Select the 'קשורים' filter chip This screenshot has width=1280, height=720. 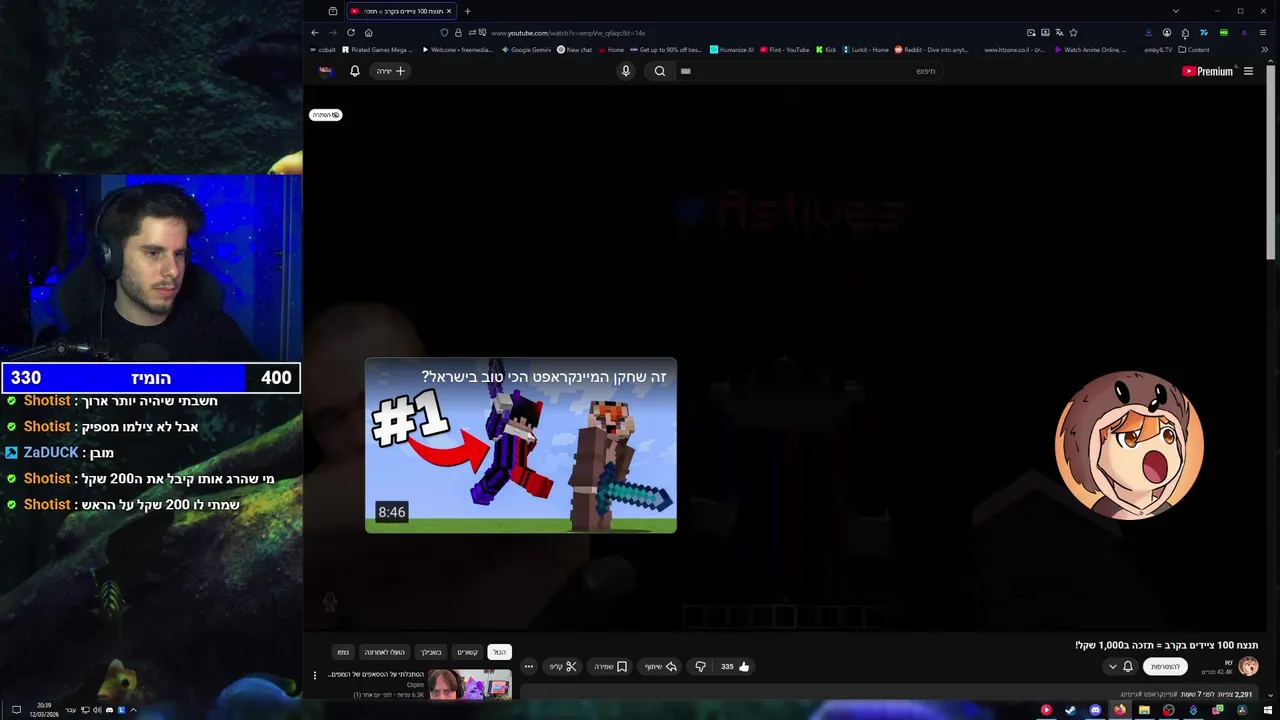467,652
